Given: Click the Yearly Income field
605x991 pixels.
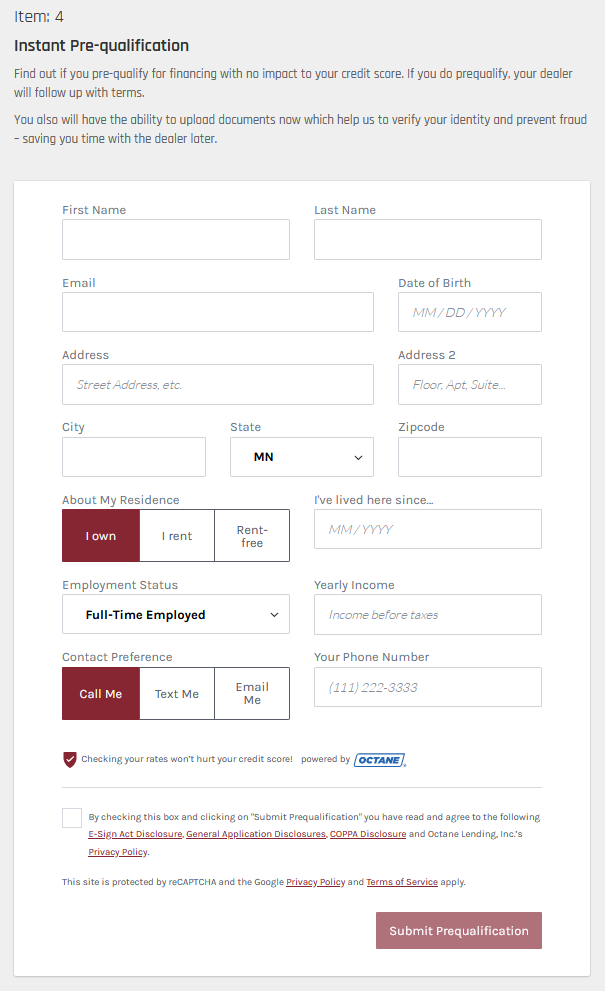Looking at the screenshot, I should coord(428,615).
